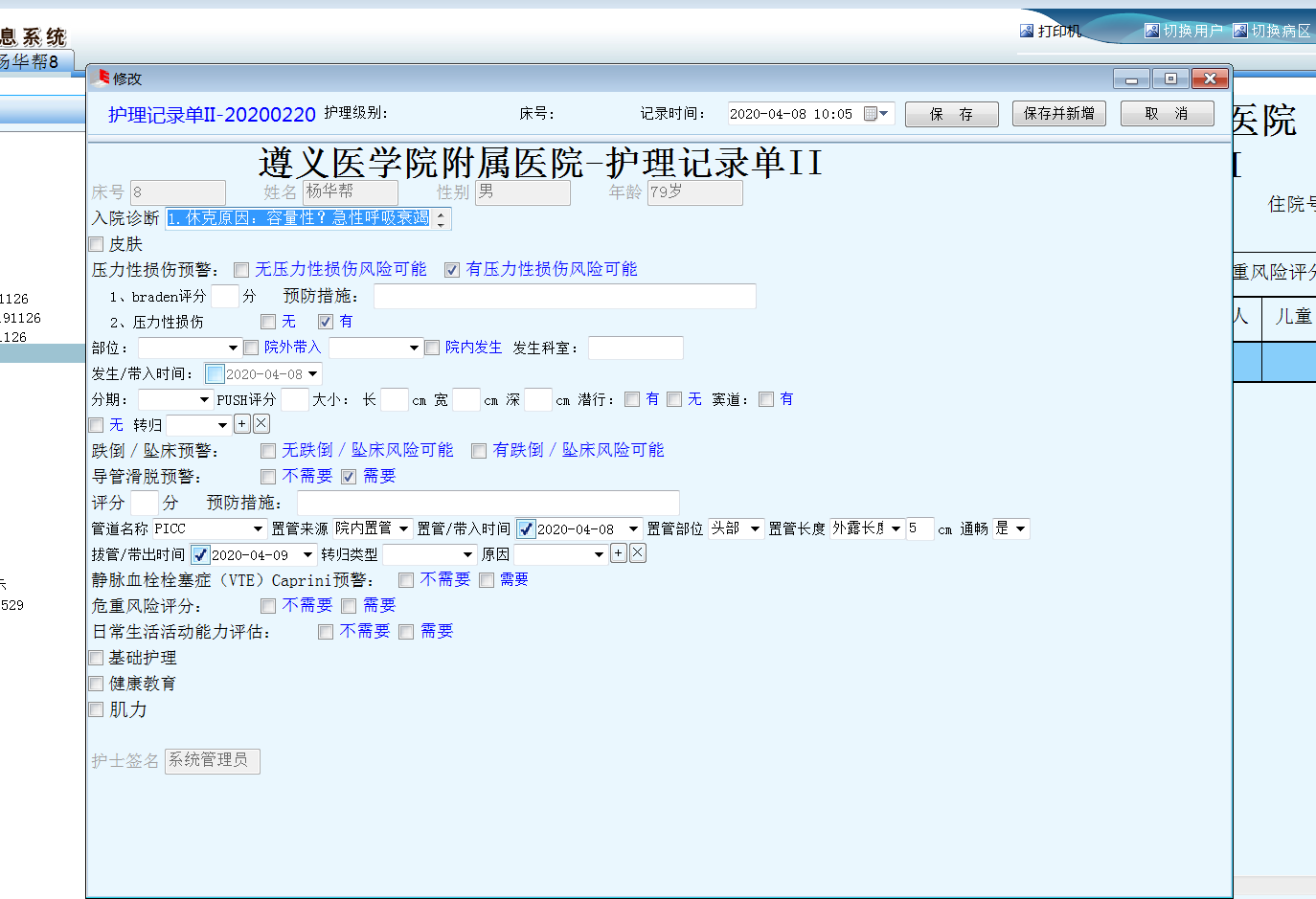
Task: Uncheck 有压力性损伤风险可能
Action: pos(452,270)
